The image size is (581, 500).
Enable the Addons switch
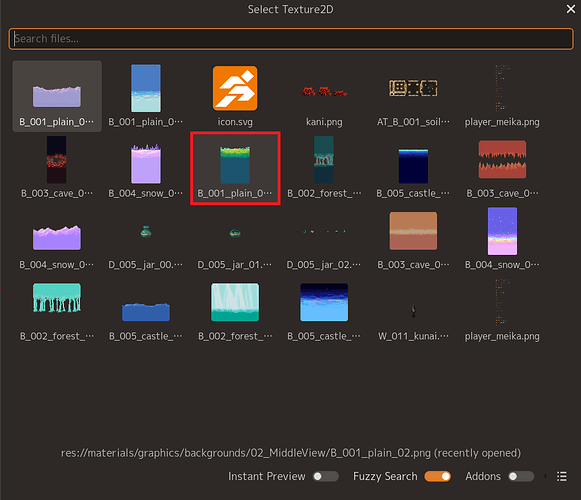tap(521, 476)
